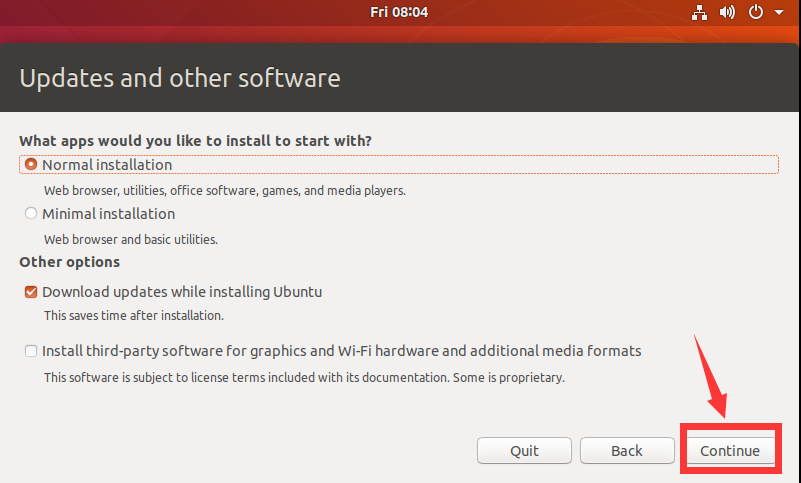This screenshot has width=801, height=483.
Task: Click the volume speaker icon
Action: pyautogui.click(x=727, y=13)
